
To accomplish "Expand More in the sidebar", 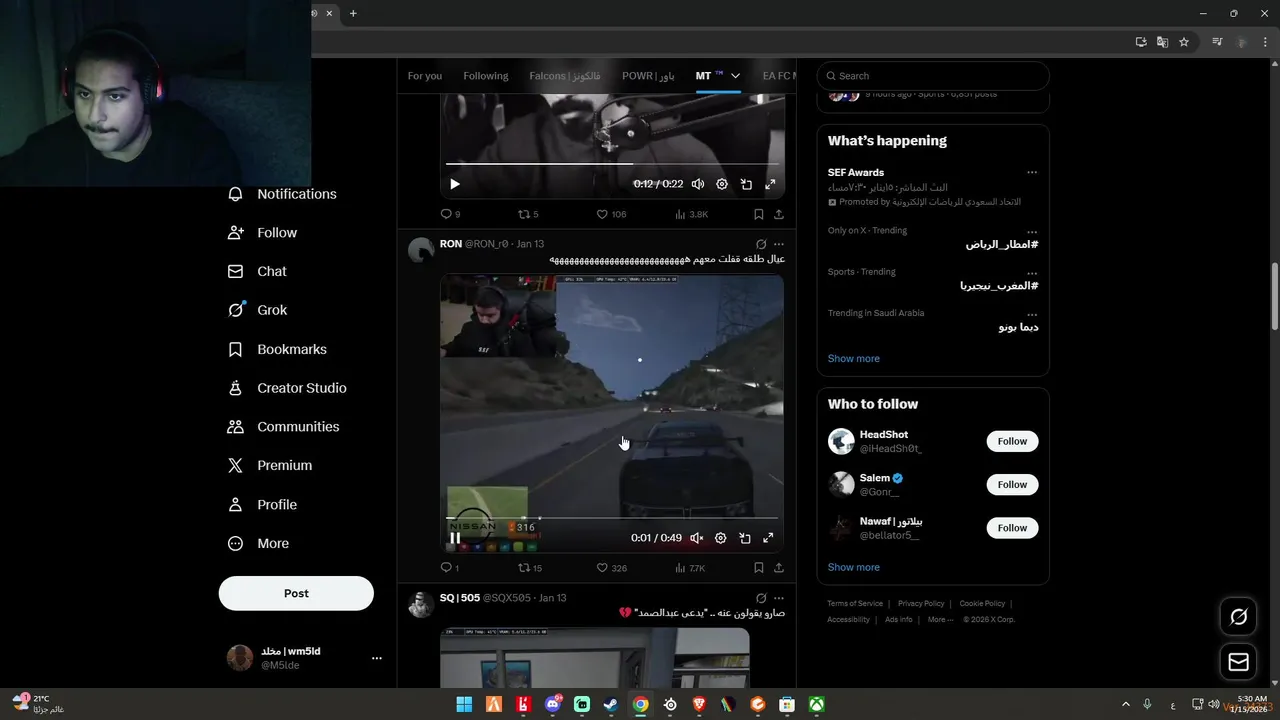I will pos(258,543).
